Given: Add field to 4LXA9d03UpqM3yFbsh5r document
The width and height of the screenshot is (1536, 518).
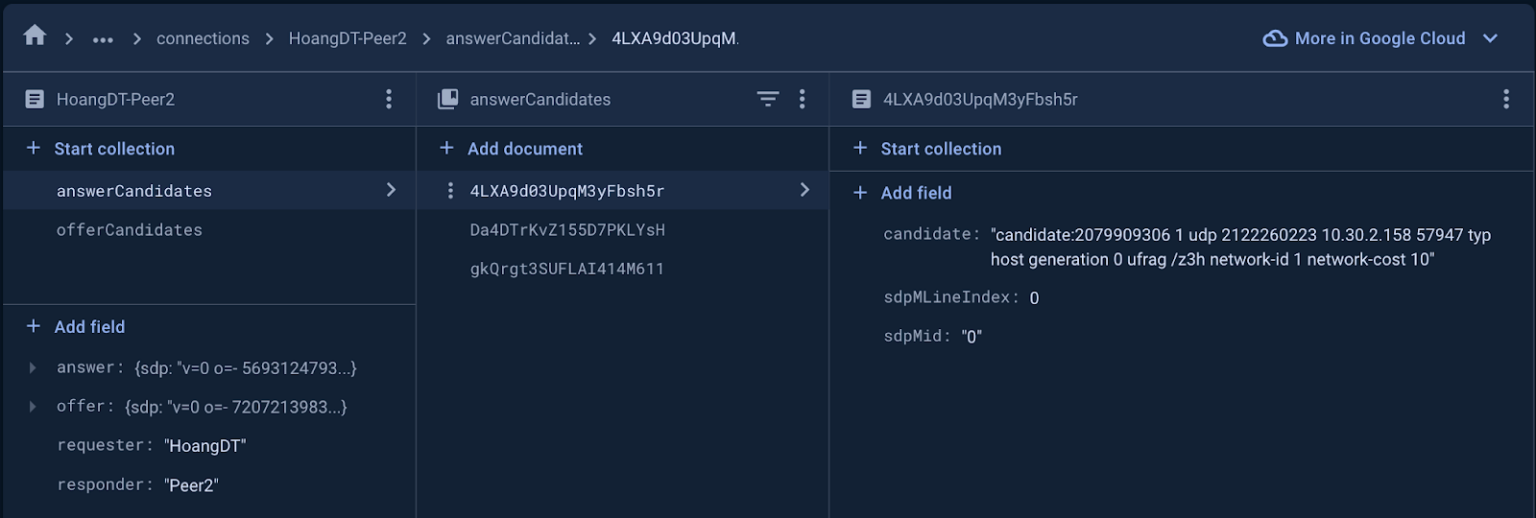Looking at the screenshot, I should (x=902, y=193).
